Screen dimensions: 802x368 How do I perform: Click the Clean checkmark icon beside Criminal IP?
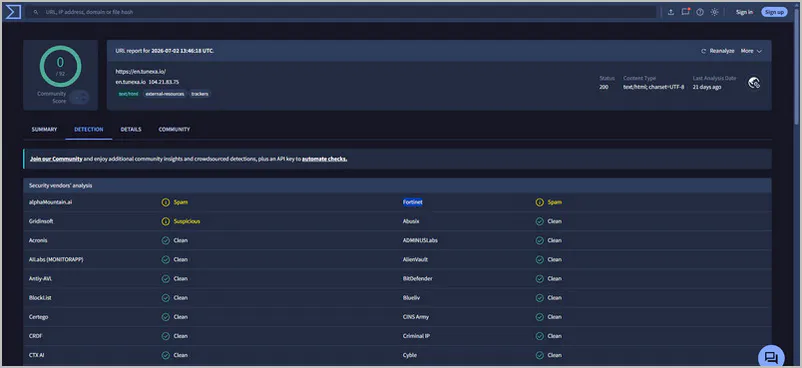tap(539, 336)
